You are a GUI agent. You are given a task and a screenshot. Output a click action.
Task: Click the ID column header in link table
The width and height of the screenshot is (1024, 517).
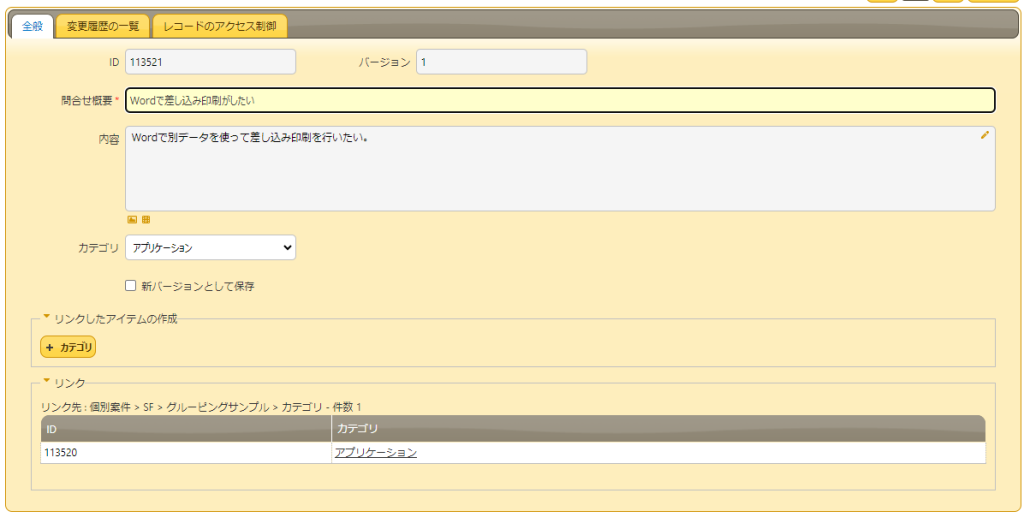(186, 429)
